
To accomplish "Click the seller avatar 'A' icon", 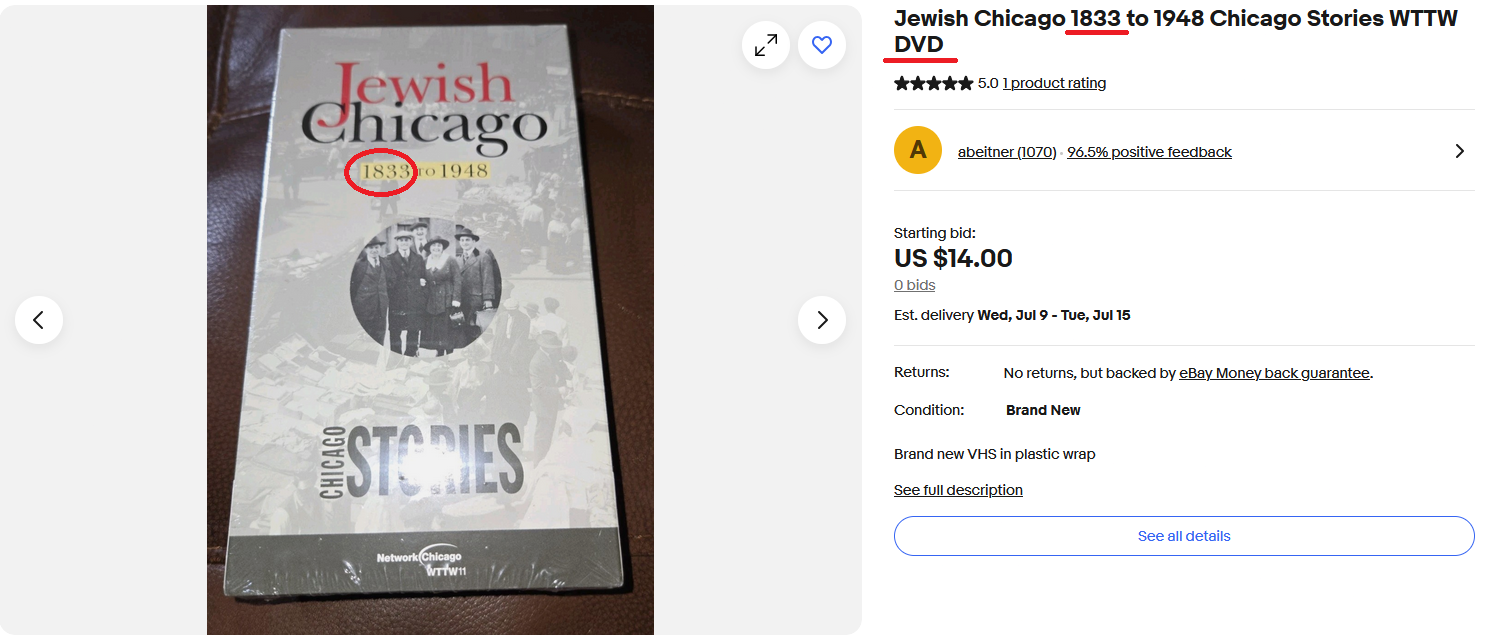I will tap(918, 150).
